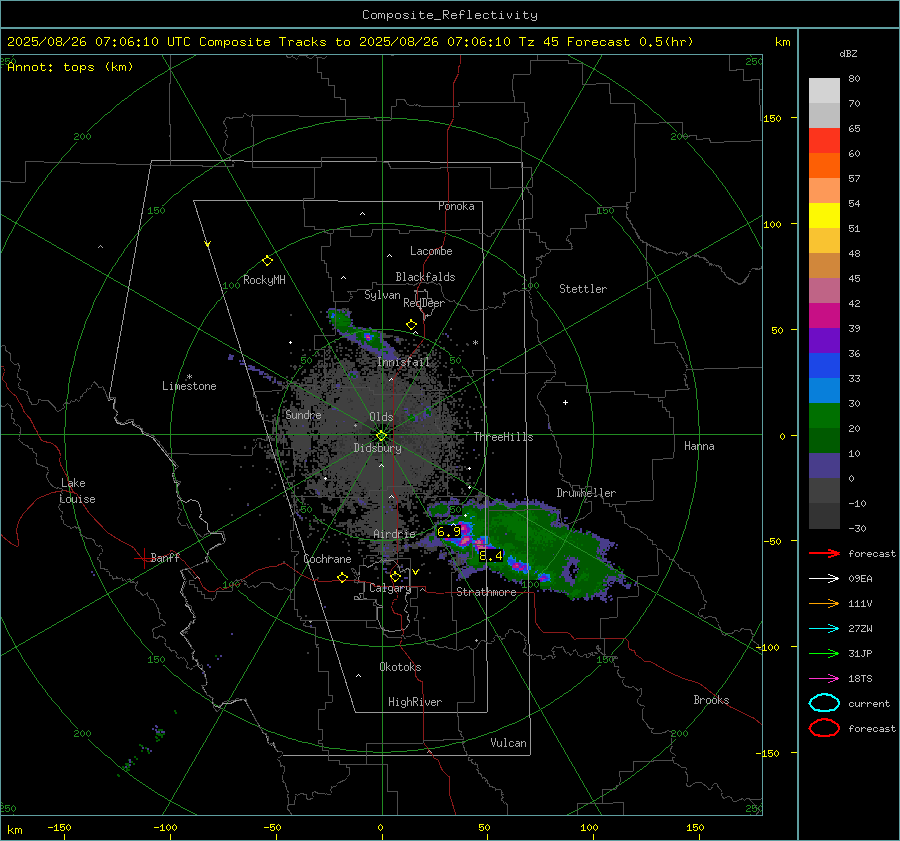Click the Airdrie city label
The image size is (900, 841).
pos(394,534)
